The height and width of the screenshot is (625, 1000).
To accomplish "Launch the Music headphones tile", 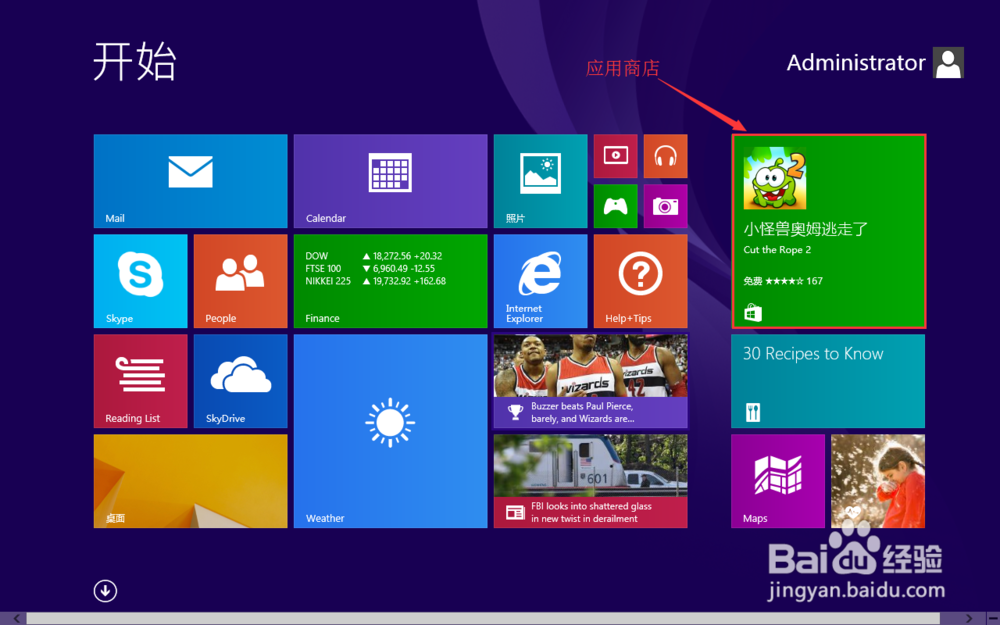I will (x=665, y=156).
